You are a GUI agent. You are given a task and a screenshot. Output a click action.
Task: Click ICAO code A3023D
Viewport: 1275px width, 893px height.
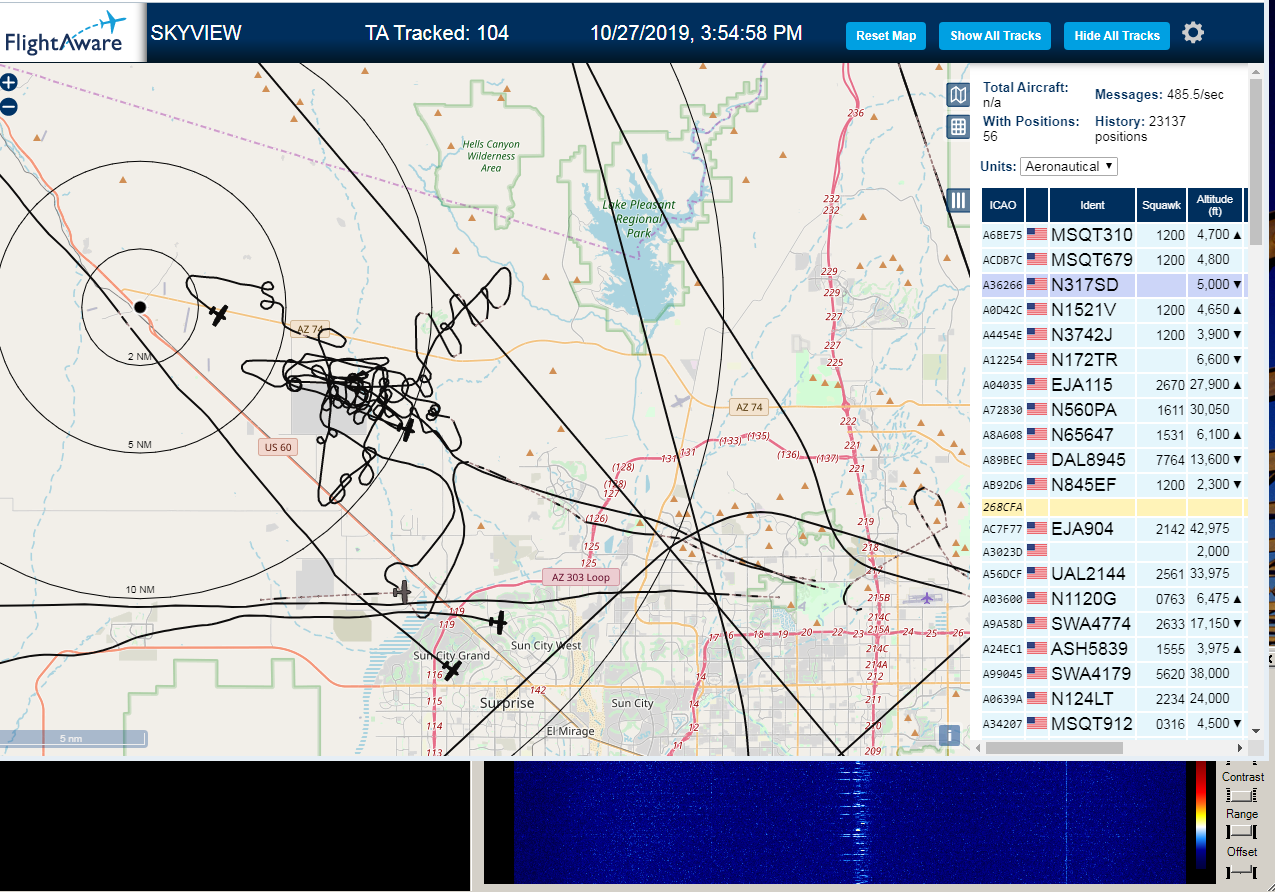(x=1002, y=551)
